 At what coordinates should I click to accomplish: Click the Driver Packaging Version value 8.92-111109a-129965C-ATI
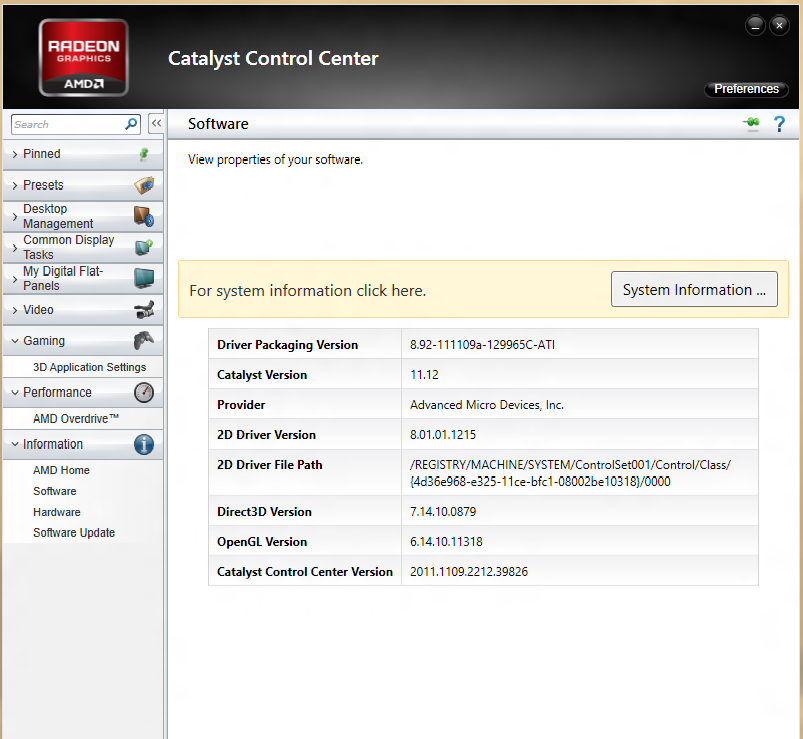[482, 345]
